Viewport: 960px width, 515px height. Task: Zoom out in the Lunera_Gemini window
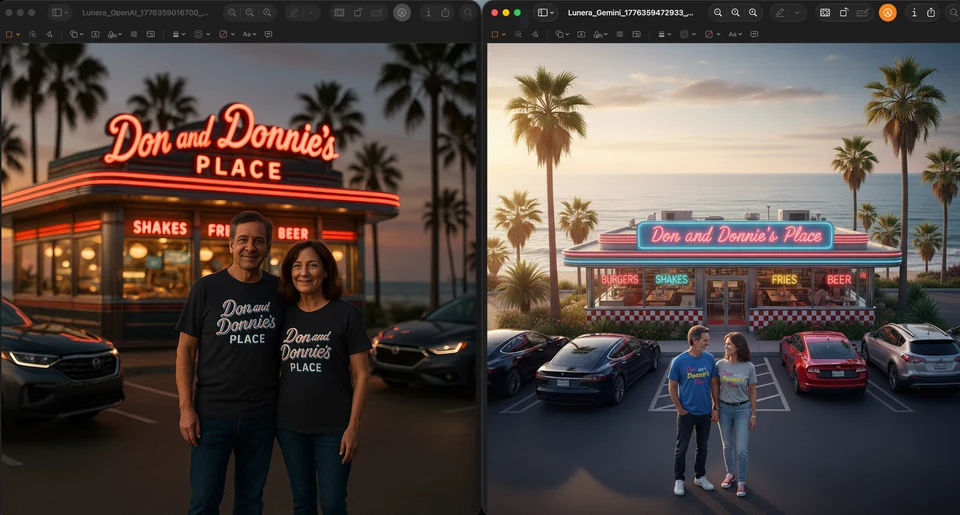pyautogui.click(x=718, y=12)
